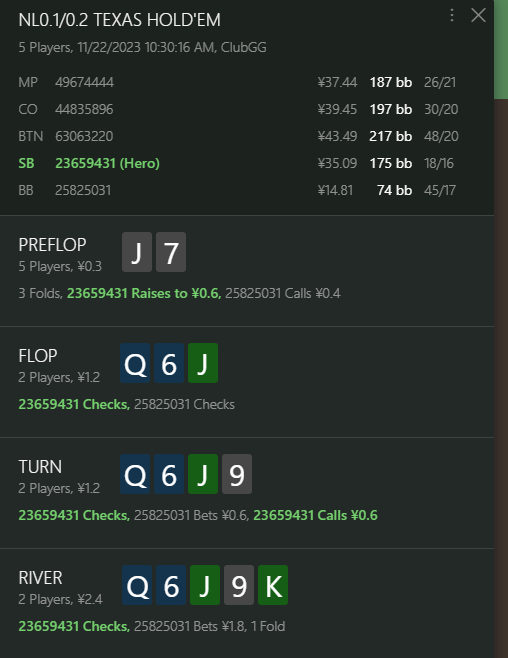Click the TURN section heading
508x658 pixels.
40,467
